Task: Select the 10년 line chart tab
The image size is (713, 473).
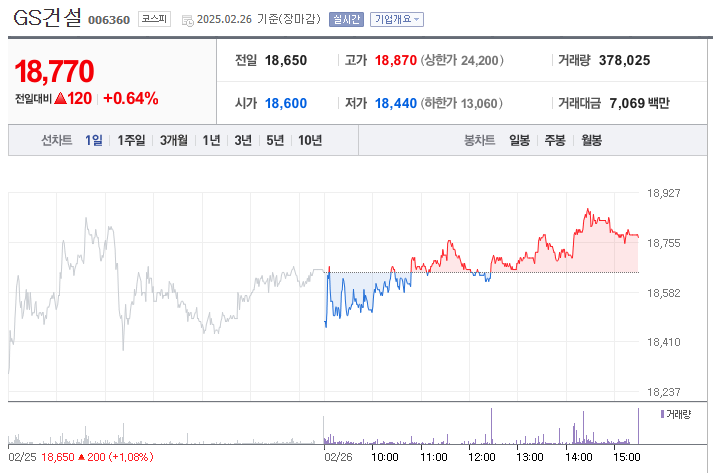Action: [310, 140]
